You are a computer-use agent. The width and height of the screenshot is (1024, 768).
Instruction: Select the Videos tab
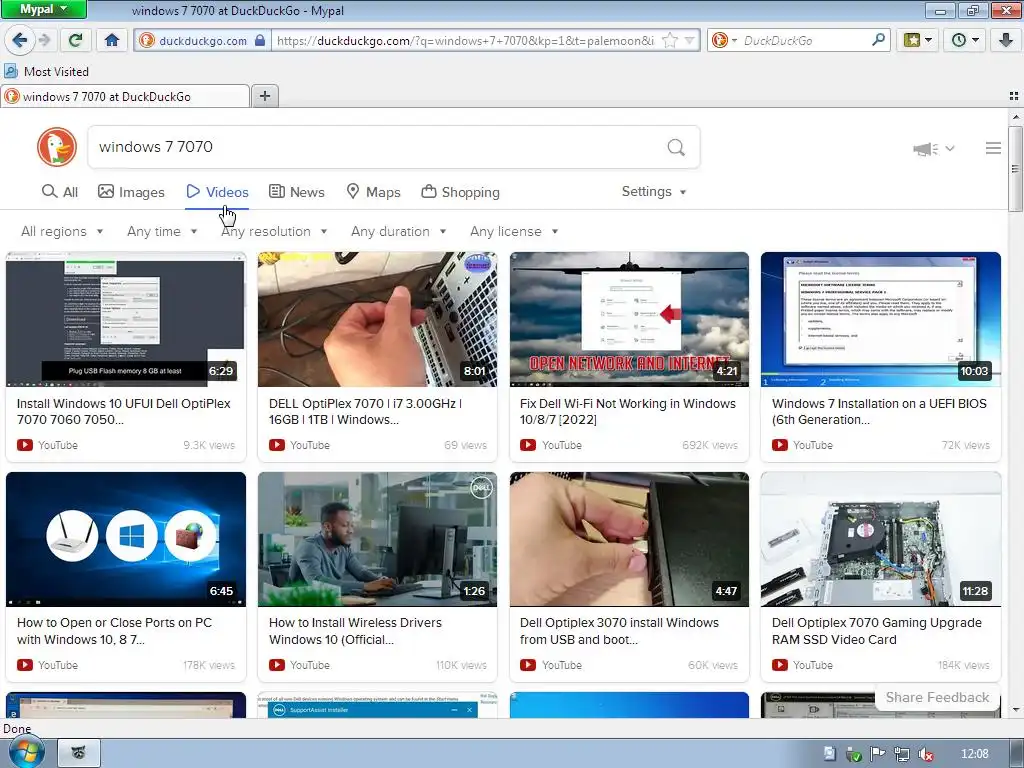pos(217,192)
